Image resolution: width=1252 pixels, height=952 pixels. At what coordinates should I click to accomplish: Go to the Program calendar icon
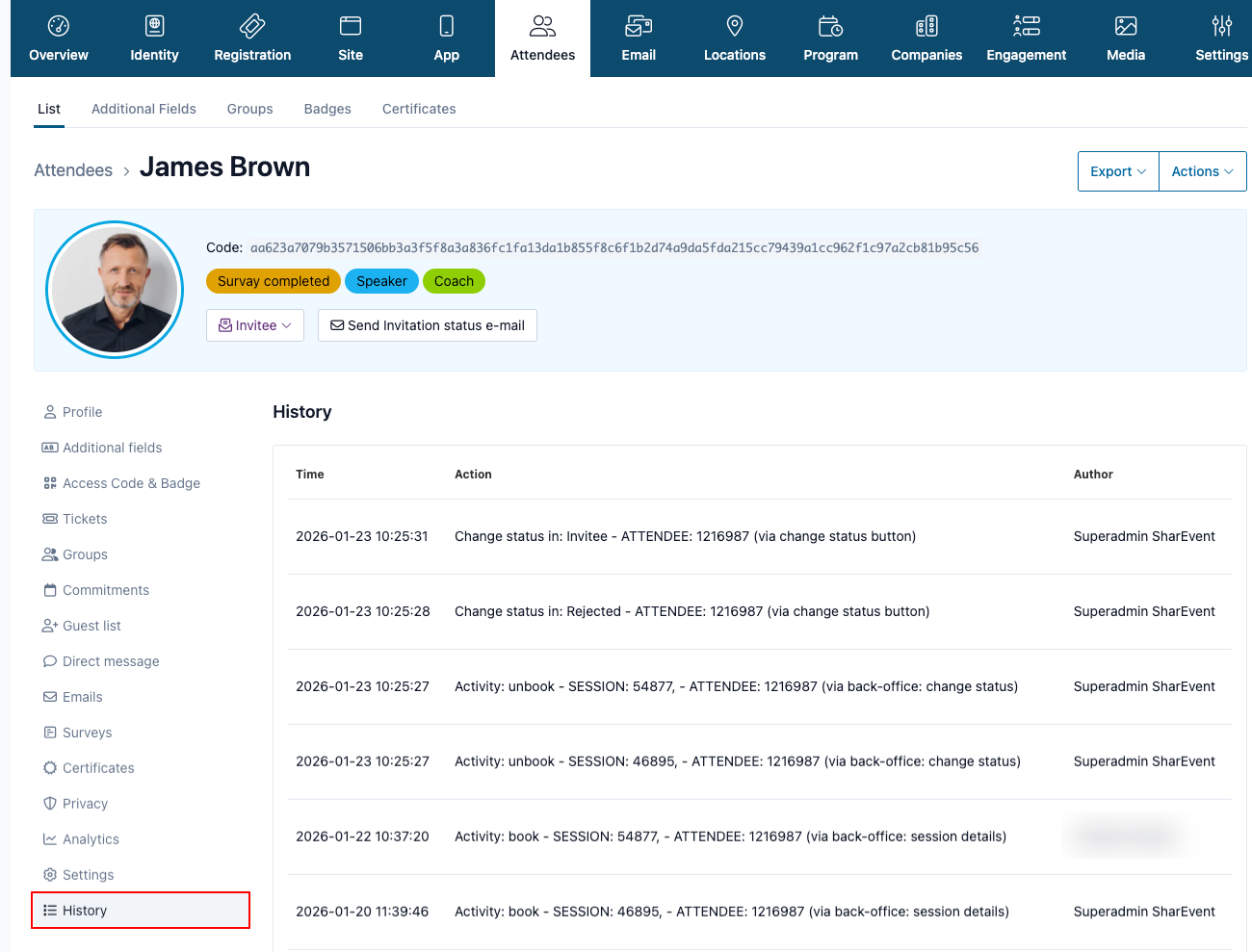point(830,26)
